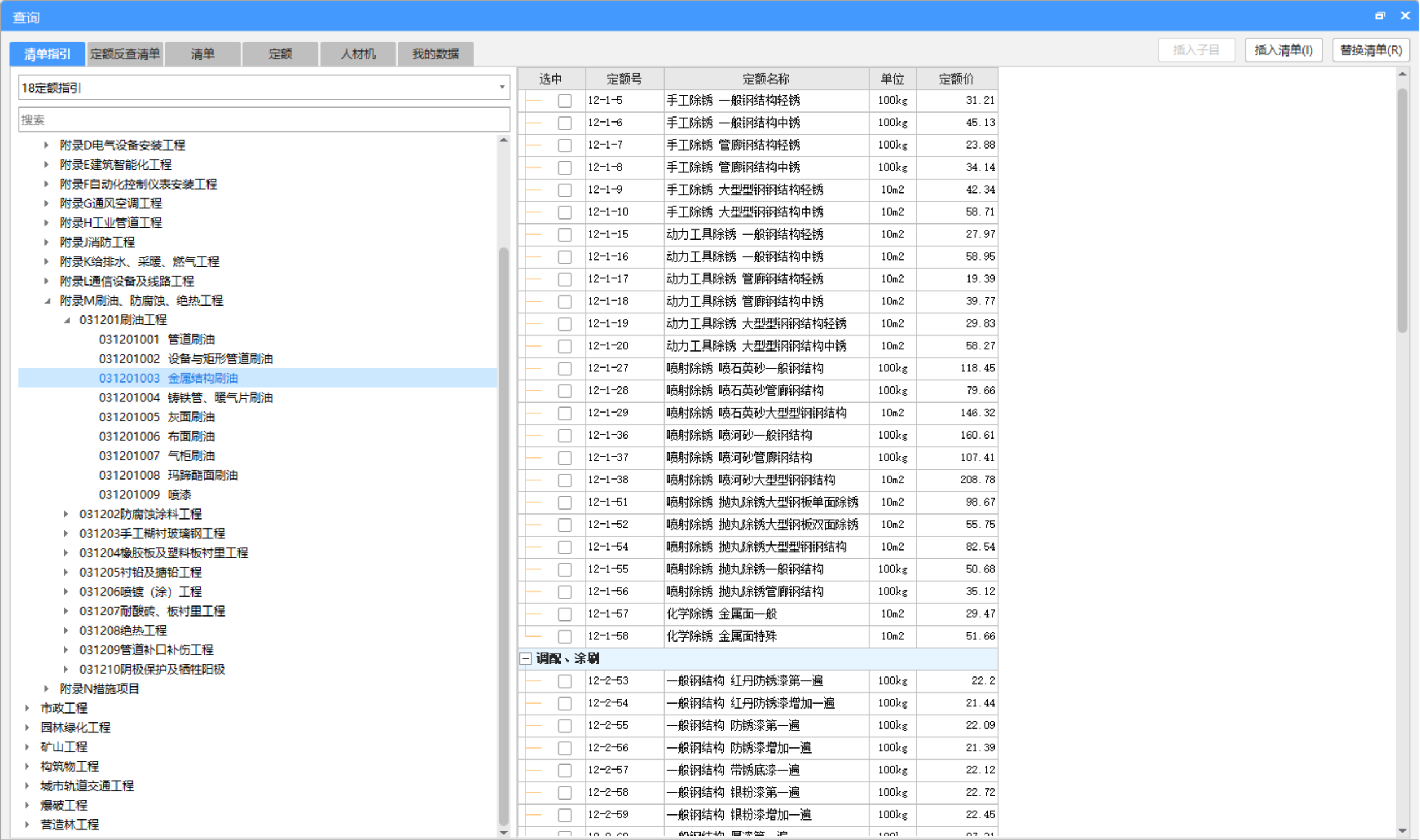Viewport: 1420px width, 840px height.
Task: Click the 插入清单(I) button
Action: pyautogui.click(x=1284, y=50)
